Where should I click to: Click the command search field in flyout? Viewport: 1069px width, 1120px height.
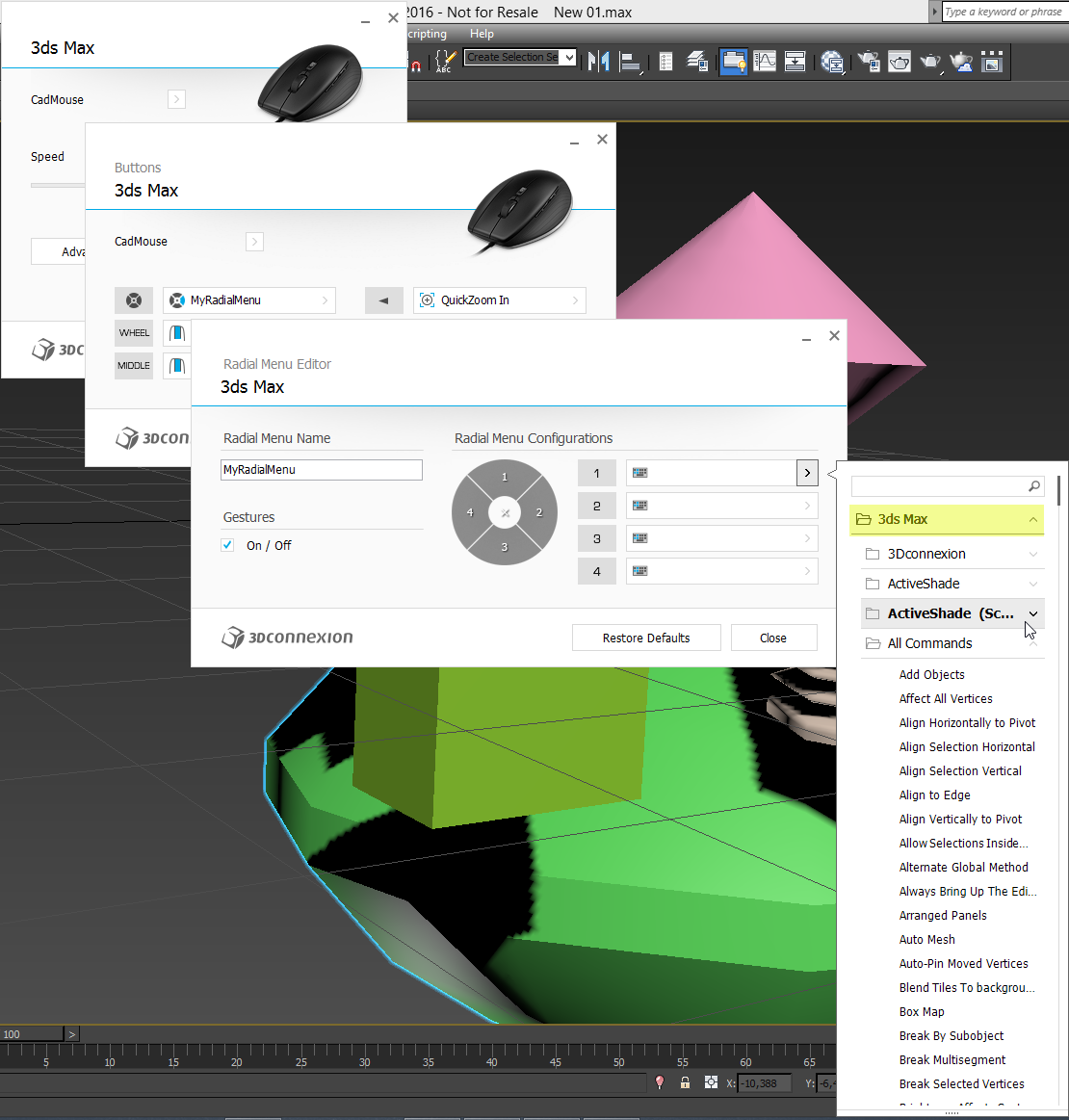click(x=948, y=486)
